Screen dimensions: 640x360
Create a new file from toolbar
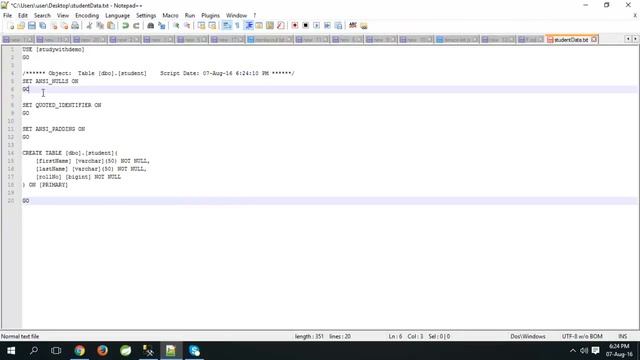pyautogui.click(x=11, y=26)
